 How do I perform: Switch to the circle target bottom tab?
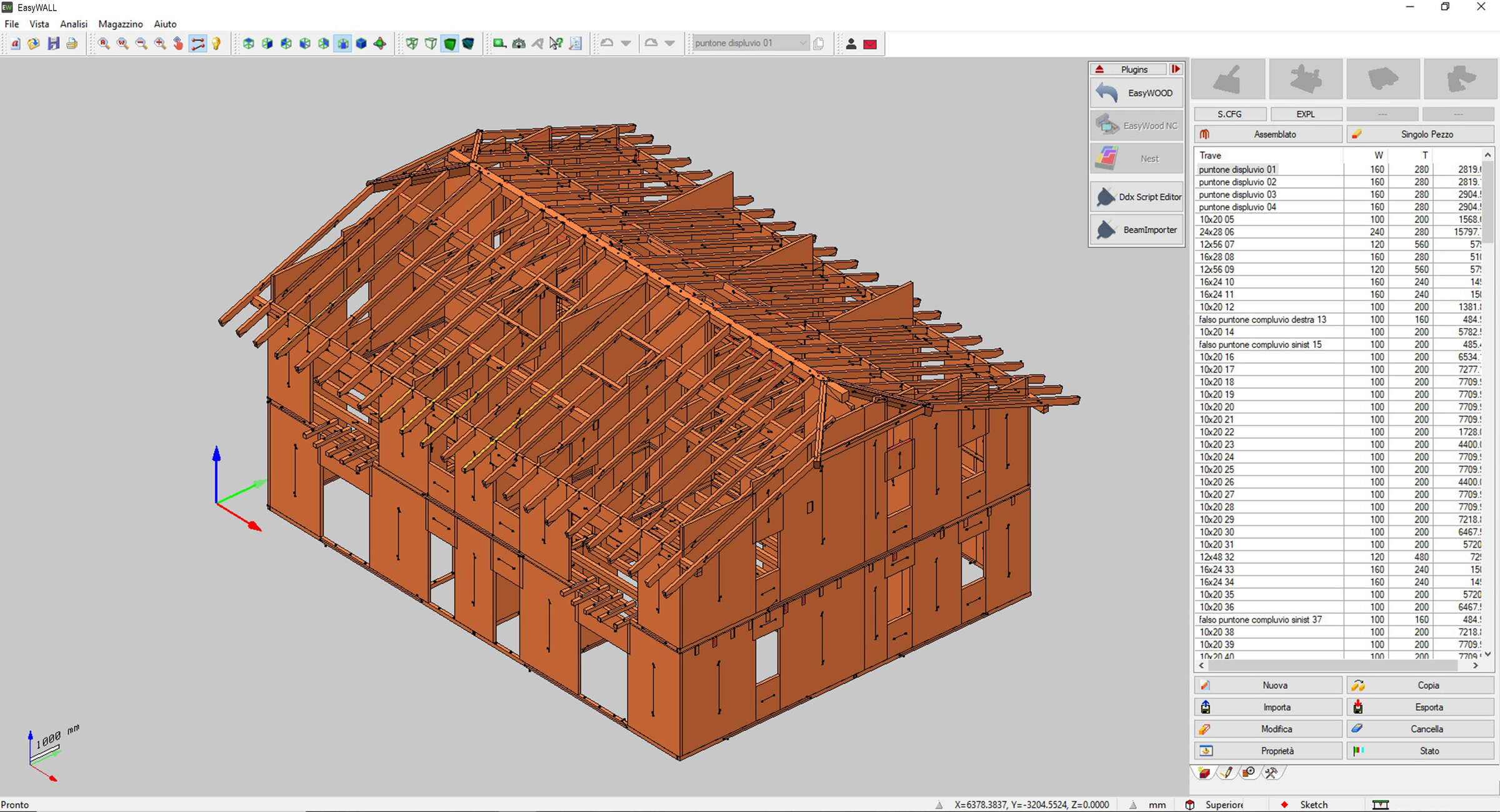pyautogui.click(x=1249, y=773)
